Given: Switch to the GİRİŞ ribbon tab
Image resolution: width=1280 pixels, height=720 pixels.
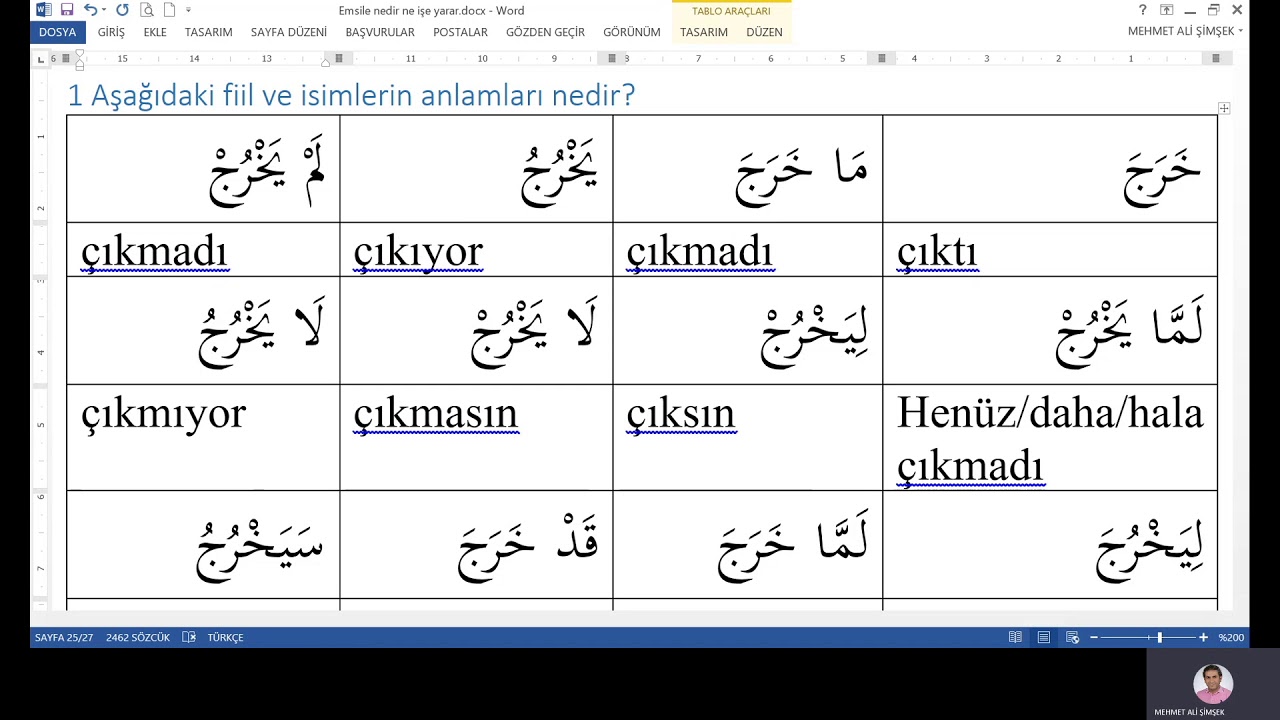Looking at the screenshot, I should (x=111, y=32).
